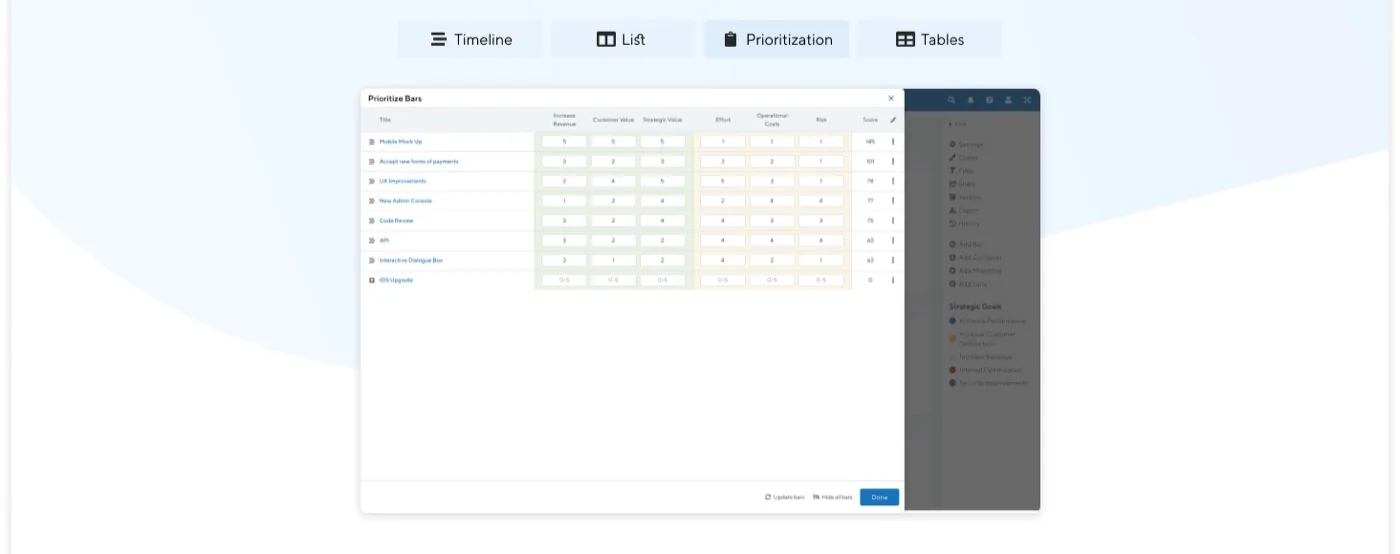This screenshot has height=554, width=1400.
Task: Edit Strategic Value field for Code Review
Action: [662, 220]
